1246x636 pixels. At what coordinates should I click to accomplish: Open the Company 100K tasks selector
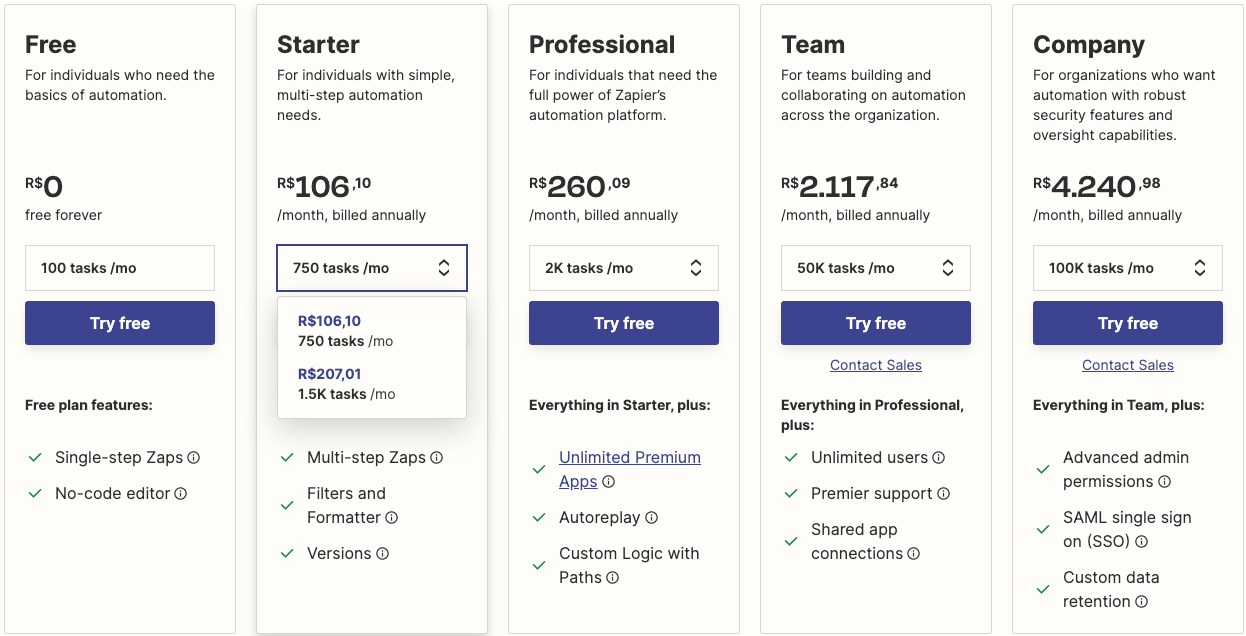click(x=1128, y=268)
